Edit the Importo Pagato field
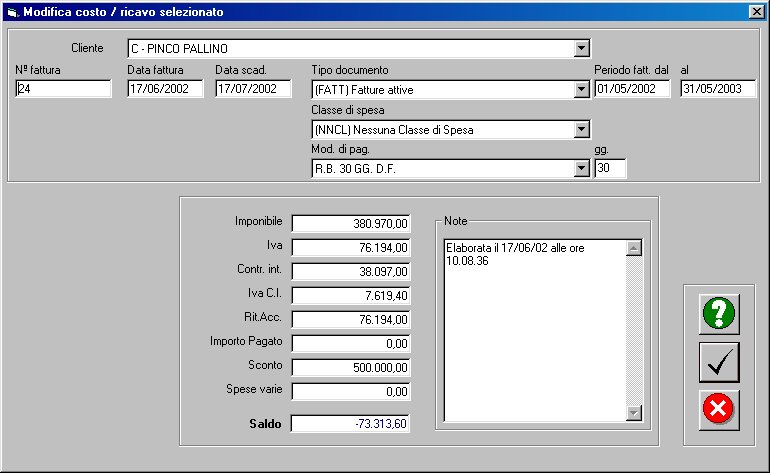770x473 pixels. click(351, 343)
